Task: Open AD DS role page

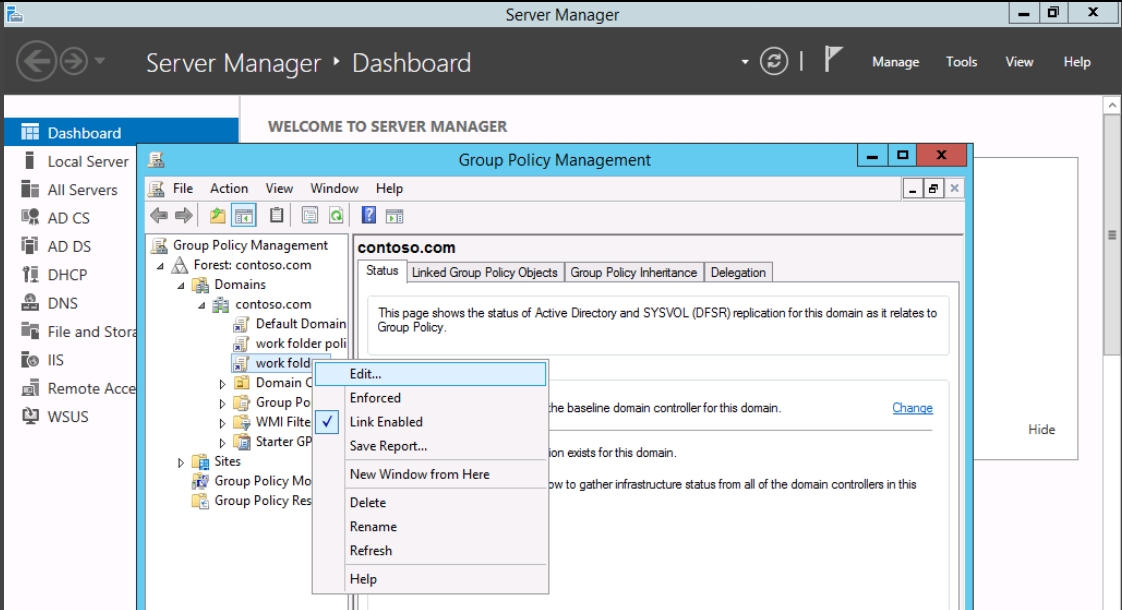Action: 70,246
